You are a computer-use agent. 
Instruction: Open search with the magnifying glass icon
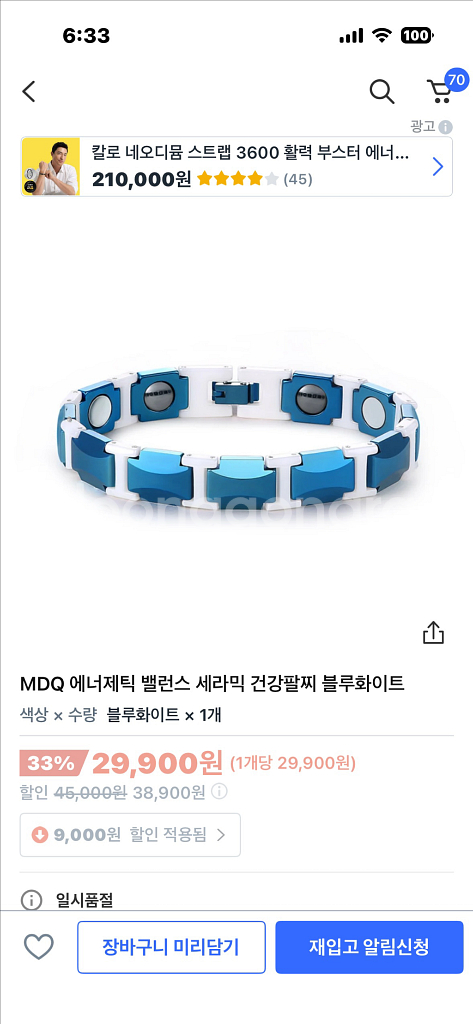pyautogui.click(x=382, y=91)
